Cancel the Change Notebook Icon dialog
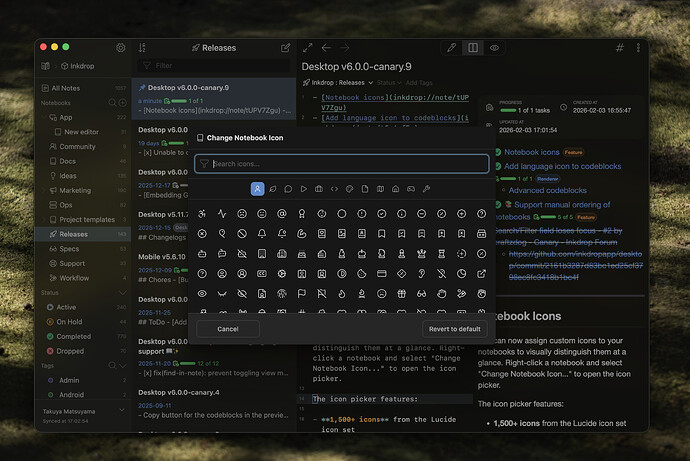Screen dimensions: 690x461 point(228,328)
